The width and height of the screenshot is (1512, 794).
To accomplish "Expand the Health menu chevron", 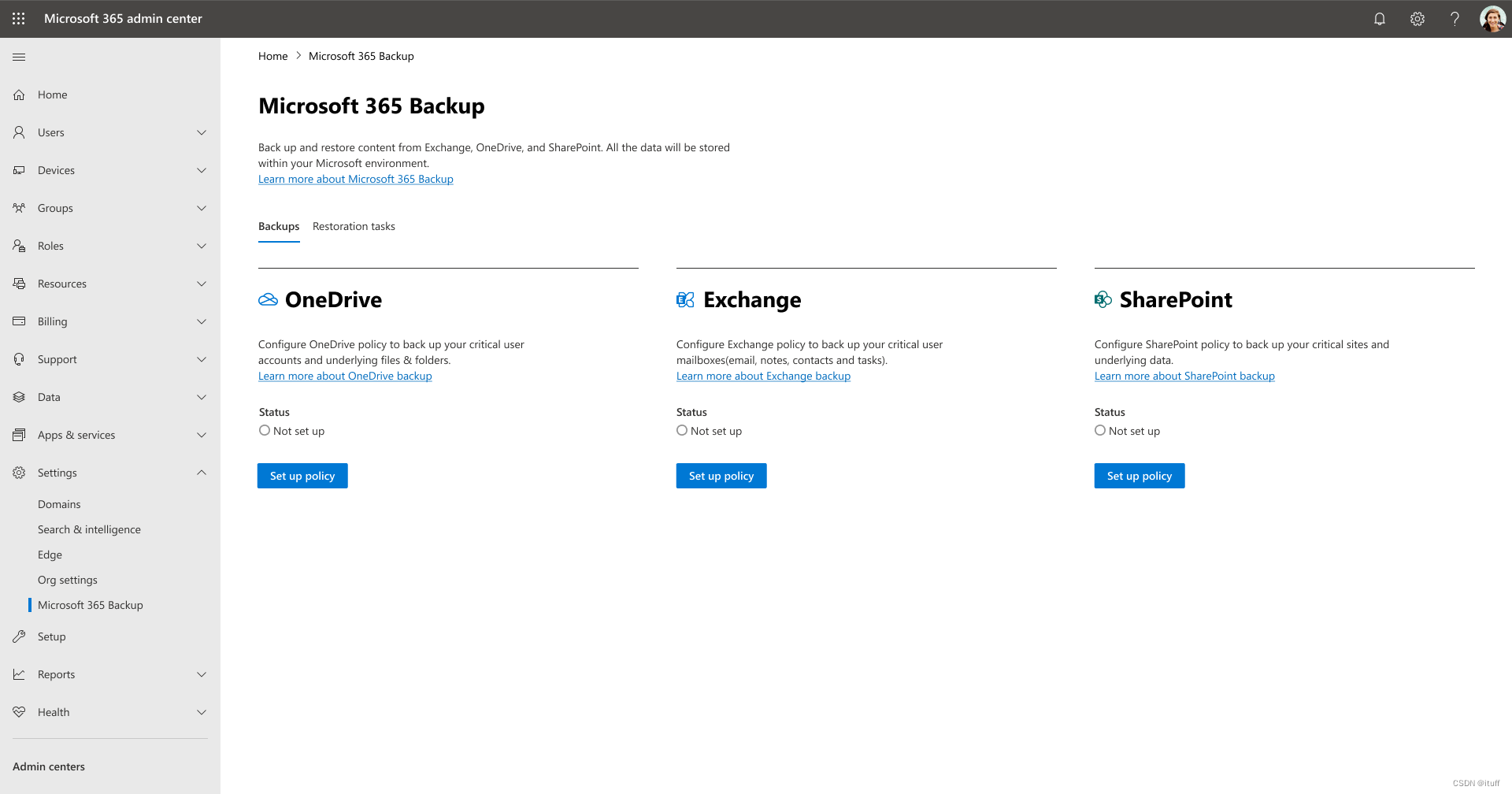I will pyautogui.click(x=202, y=712).
